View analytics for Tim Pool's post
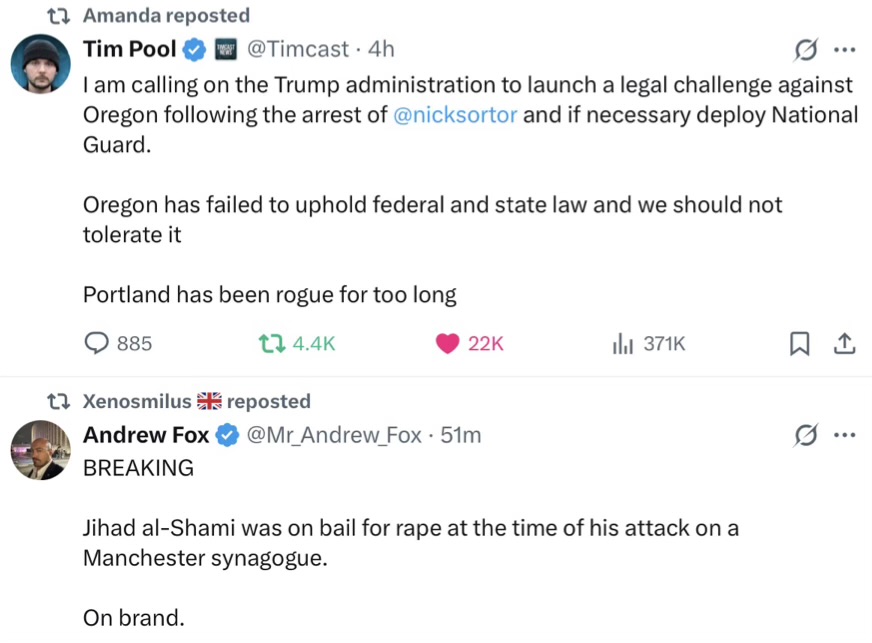 click(622, 343)
